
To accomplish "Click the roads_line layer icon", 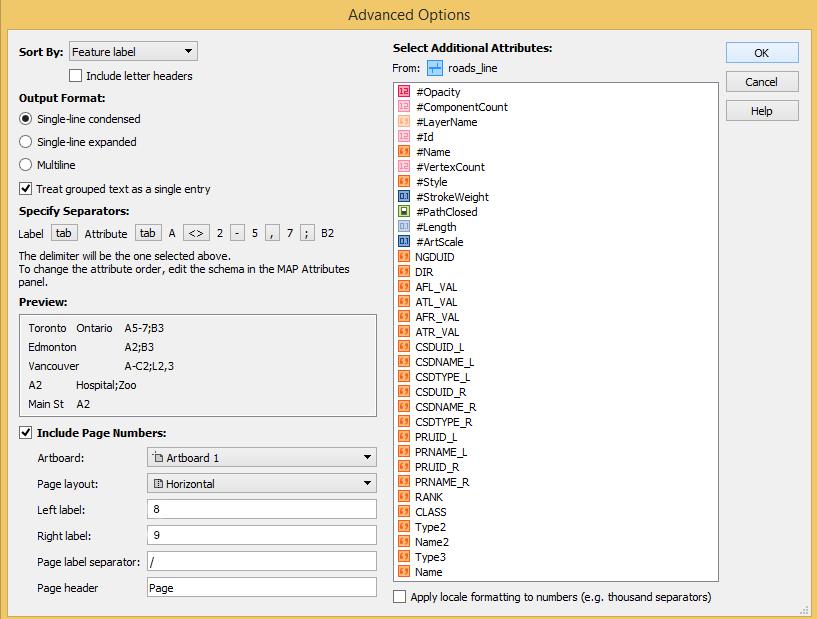I will pyautogui.click(x=435, y=68).
